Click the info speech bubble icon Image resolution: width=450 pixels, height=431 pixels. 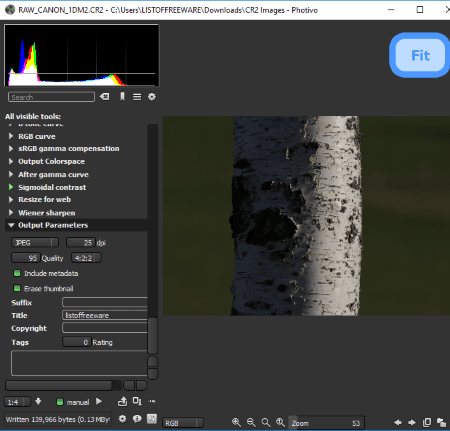(137, 419)
